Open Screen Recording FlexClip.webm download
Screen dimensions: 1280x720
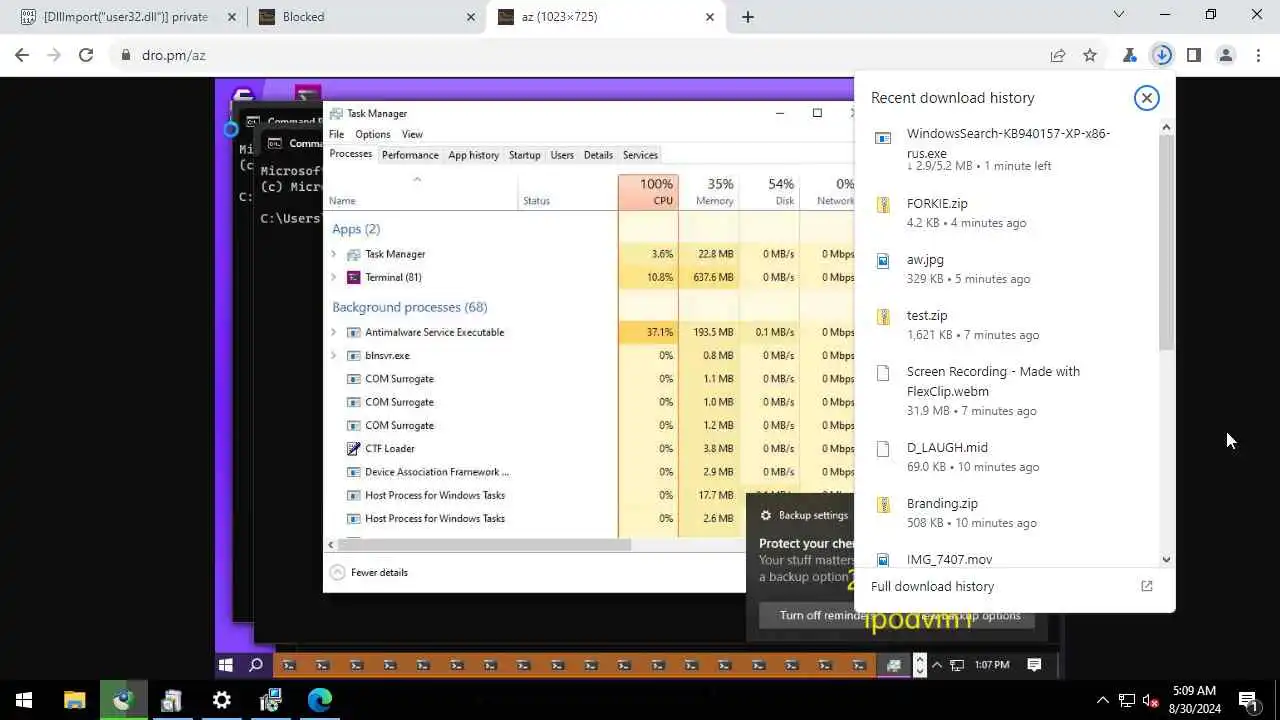(1010, 390)
